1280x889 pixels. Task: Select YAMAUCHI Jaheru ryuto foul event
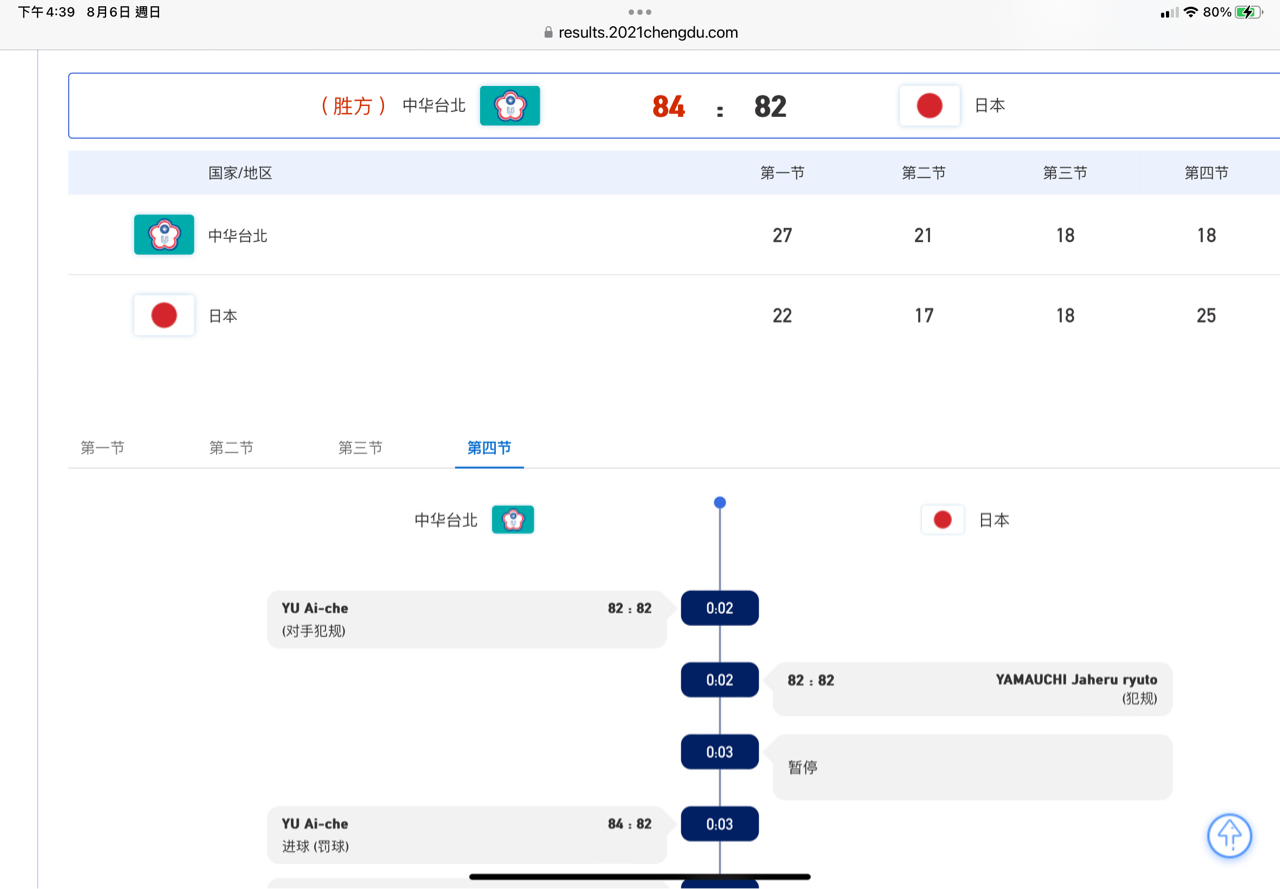pyautogui.click(x=972, y=689)
